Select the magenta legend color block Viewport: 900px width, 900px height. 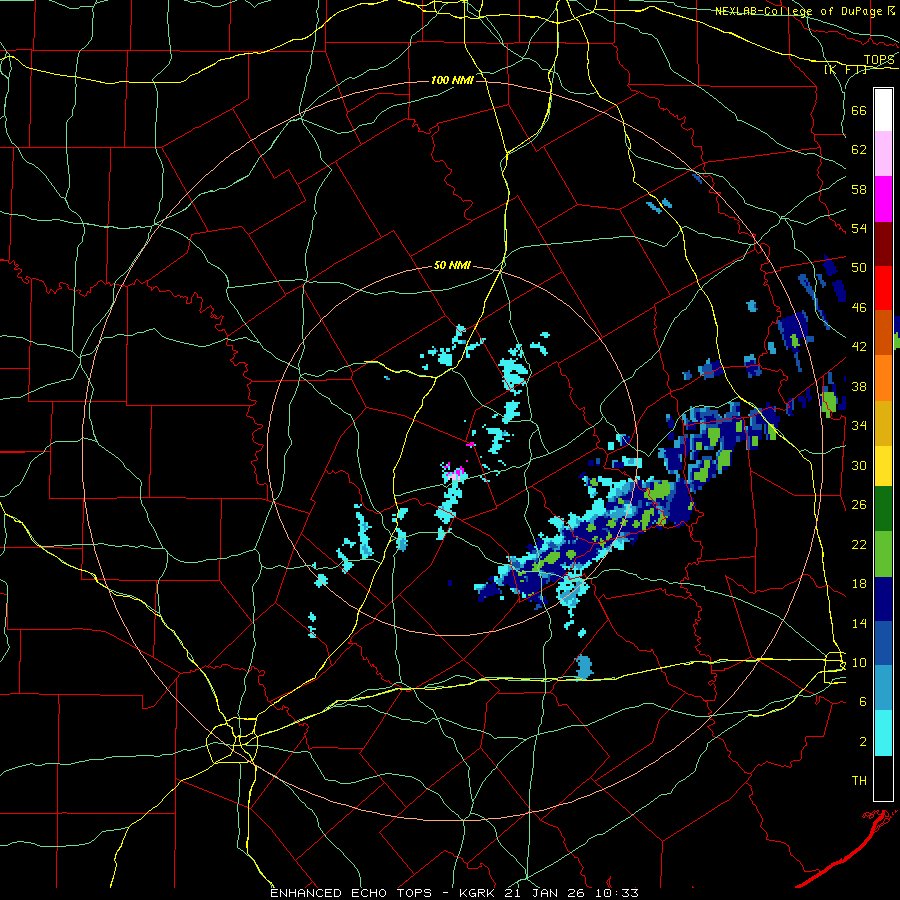[883, 199]
